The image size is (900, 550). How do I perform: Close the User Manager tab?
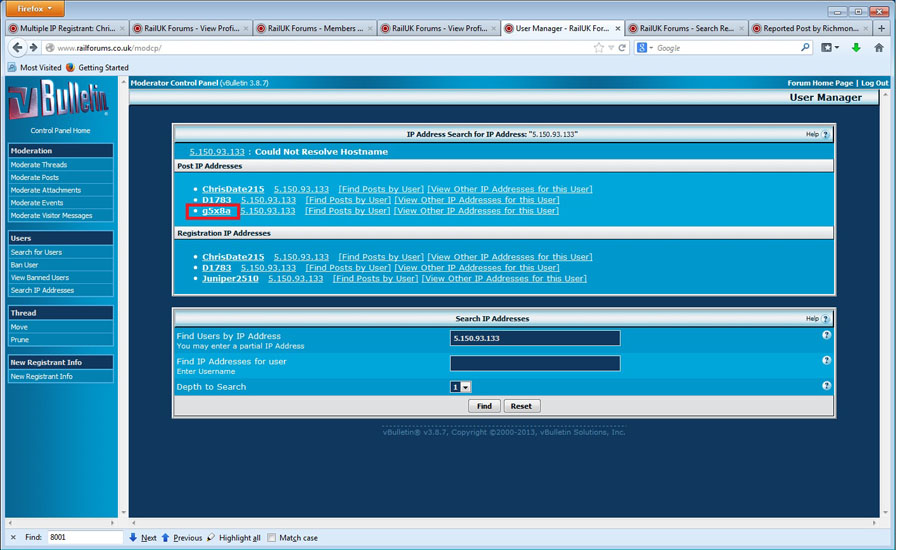(x=618, y=28)
